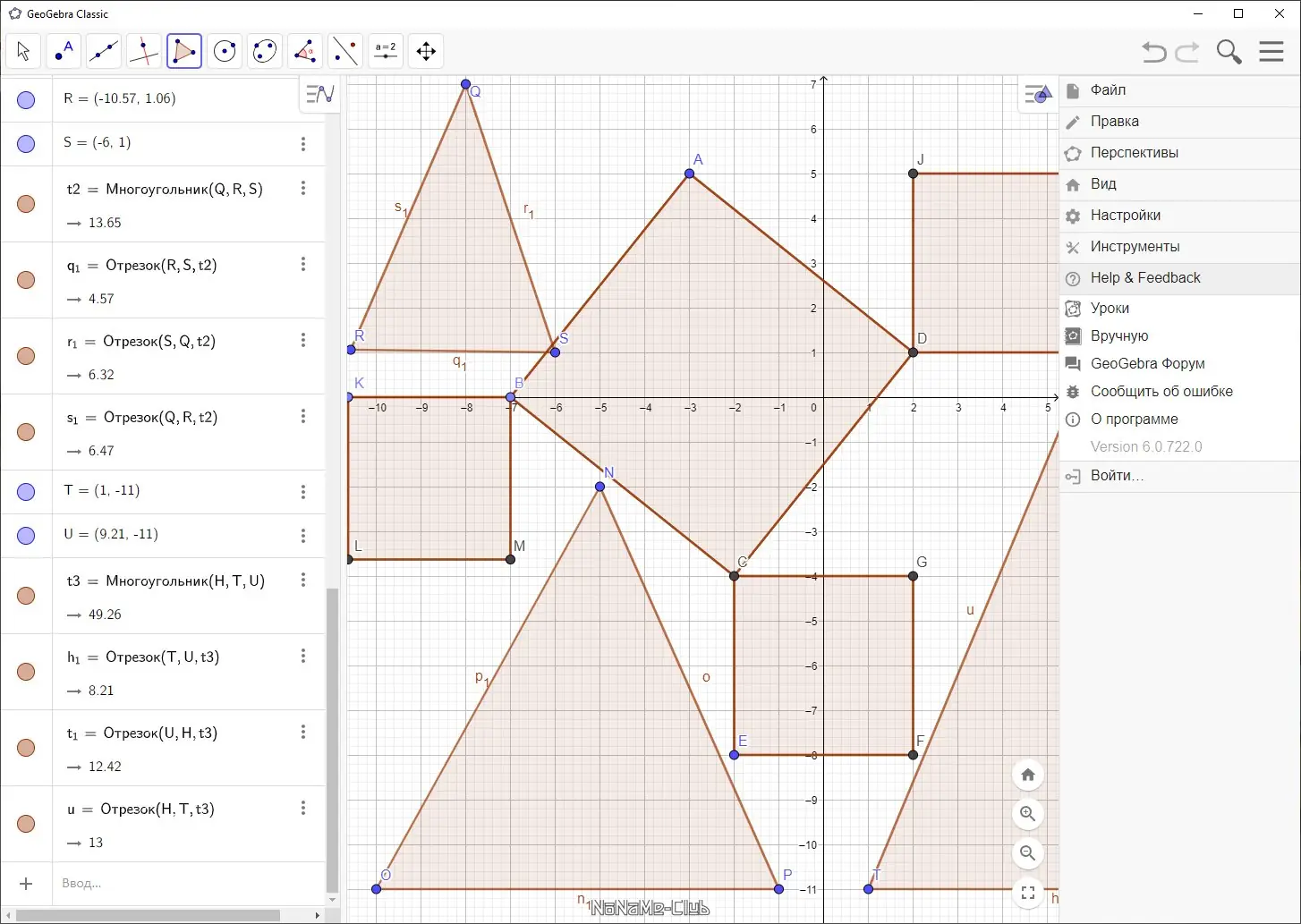Focus the Ввод… algebra input field
Viewport: 1301px width, 924px height.
pyautogui.click(x=188, y=884)
